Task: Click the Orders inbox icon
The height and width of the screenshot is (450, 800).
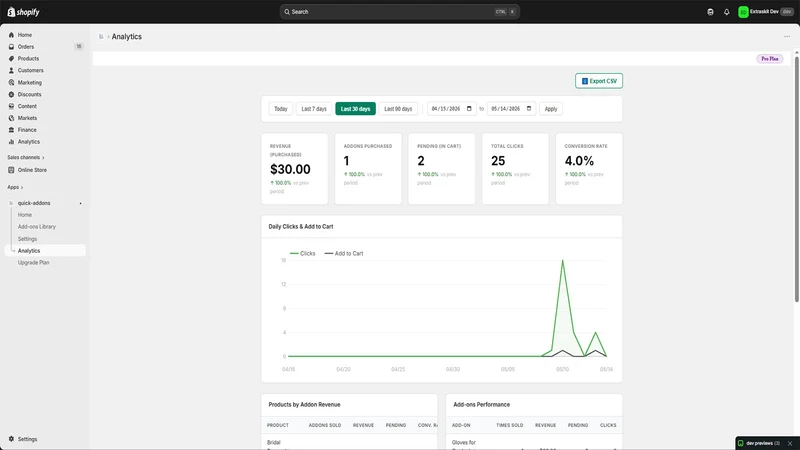Action: 11,46
